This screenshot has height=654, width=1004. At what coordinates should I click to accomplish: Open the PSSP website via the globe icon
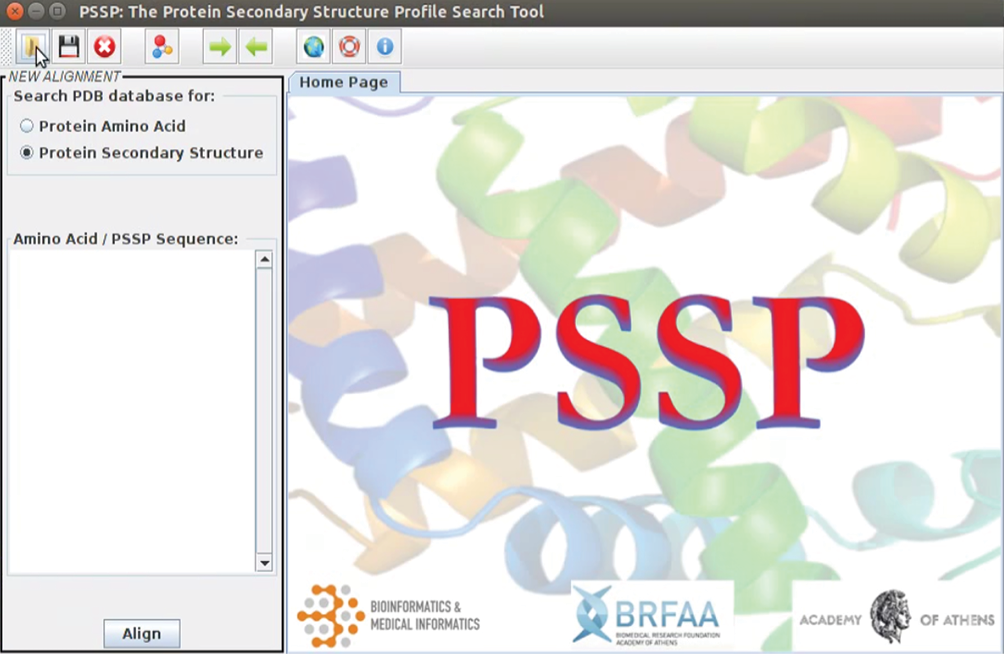313,46
